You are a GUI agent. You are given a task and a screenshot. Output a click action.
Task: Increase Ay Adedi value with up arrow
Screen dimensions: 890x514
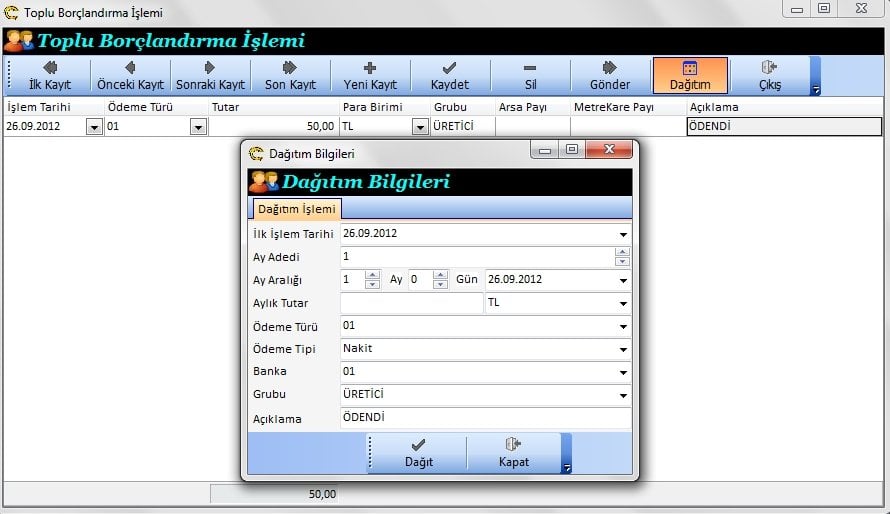(622, 252)
